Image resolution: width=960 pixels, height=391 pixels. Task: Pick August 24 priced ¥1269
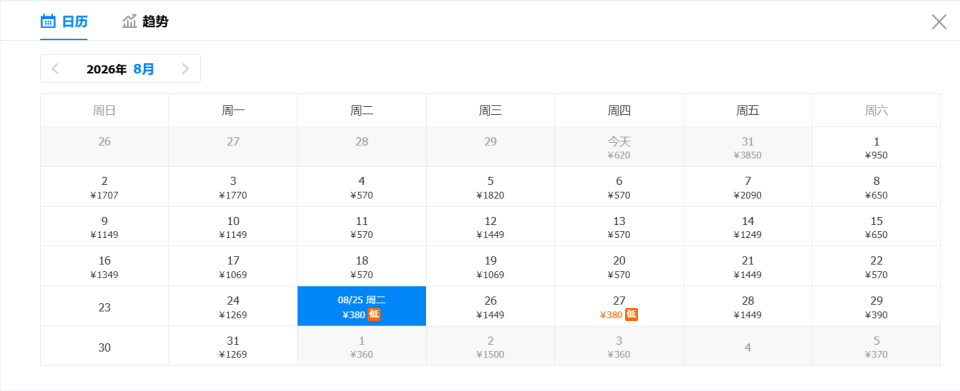coord(233,306)
